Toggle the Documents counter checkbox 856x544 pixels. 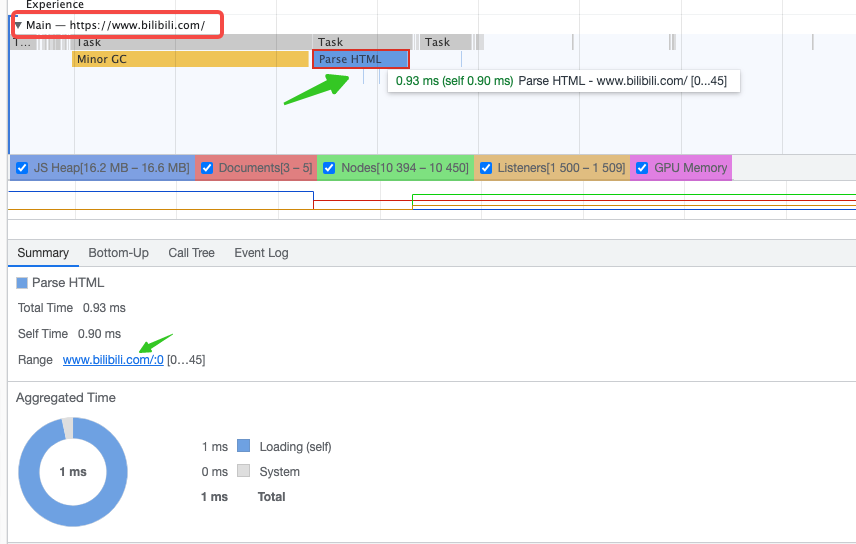pos(207,168)
